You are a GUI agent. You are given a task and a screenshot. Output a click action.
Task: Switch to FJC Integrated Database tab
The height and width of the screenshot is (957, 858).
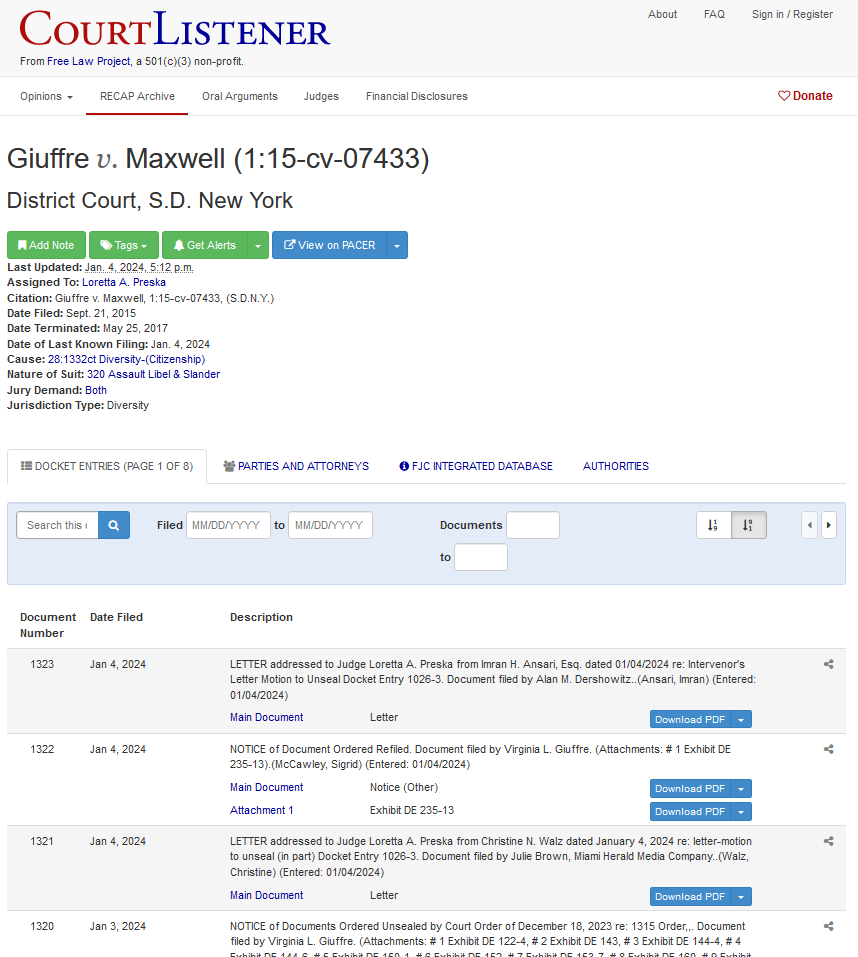476,466
